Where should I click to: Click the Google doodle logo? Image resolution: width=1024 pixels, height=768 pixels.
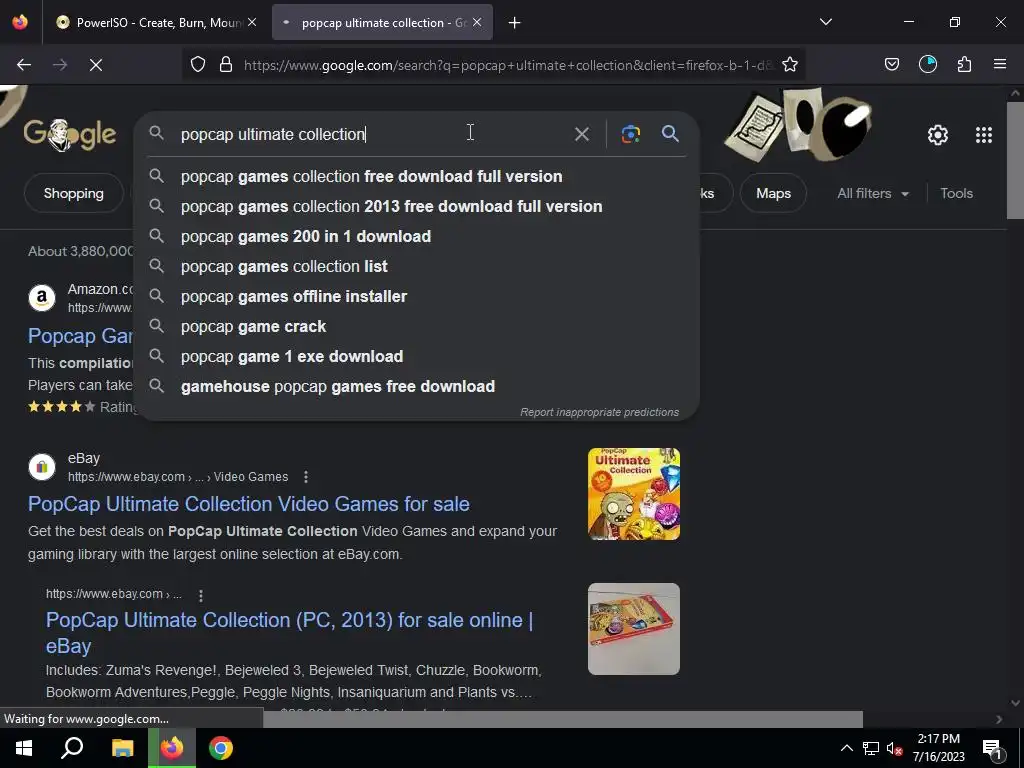click(70, 135)
